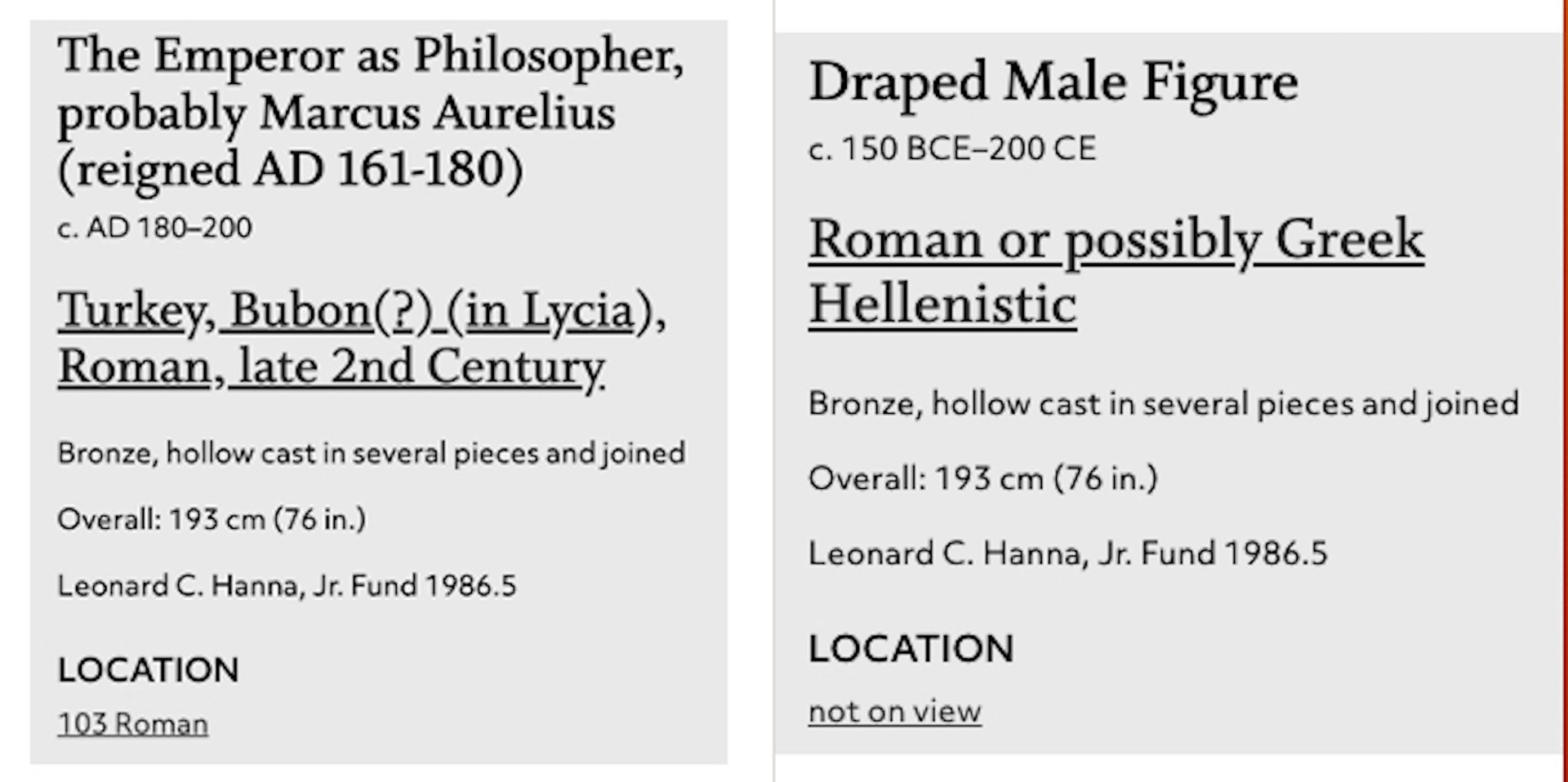1568x782 pixels.
Task: Click the LOCATION heading above "103 Roman"
Action: point(148,670)
